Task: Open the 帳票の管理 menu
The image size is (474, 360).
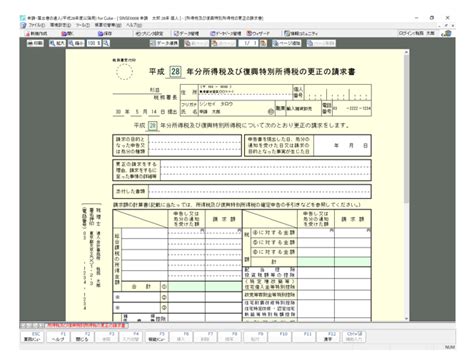Action: coord(108,25)
